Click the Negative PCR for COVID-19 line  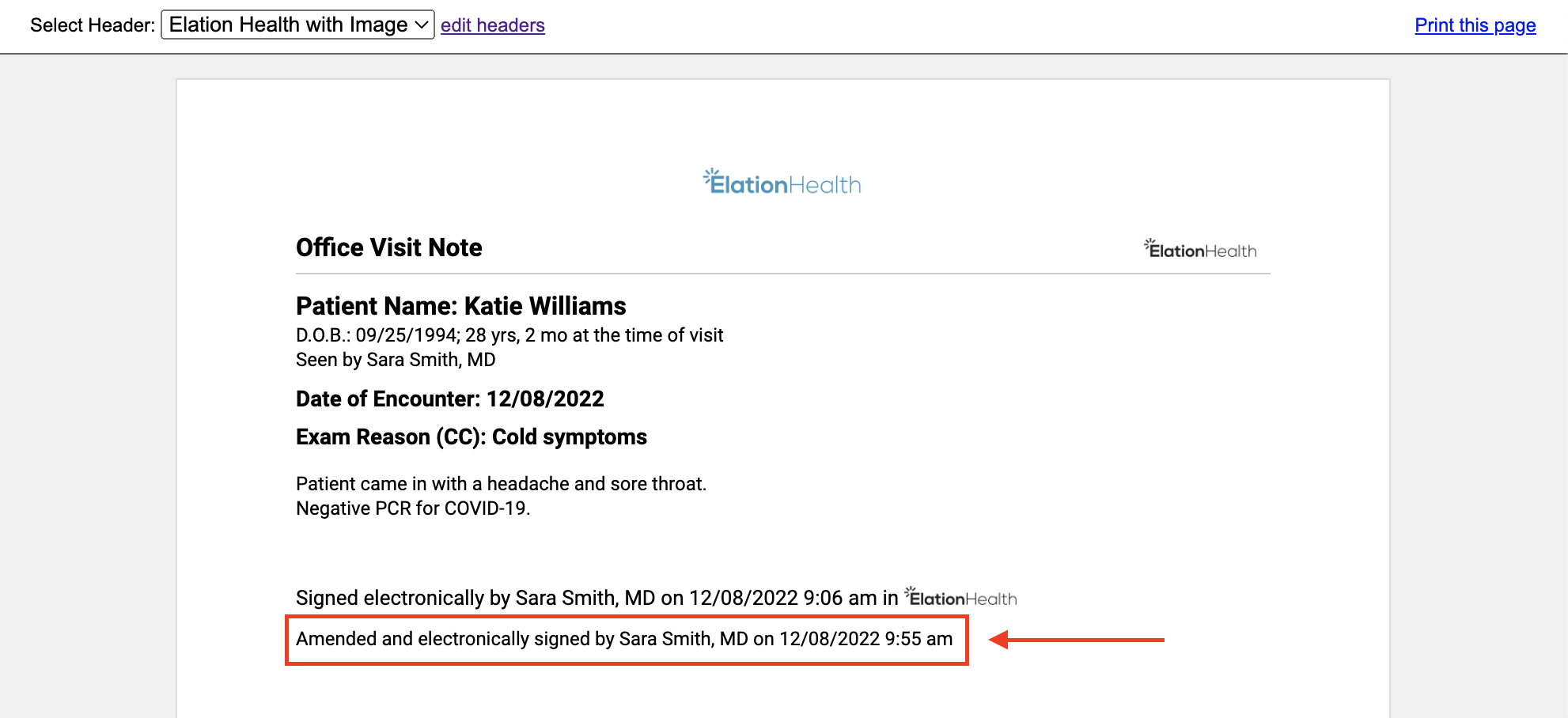pyautogui.click(x=412, y=508)
